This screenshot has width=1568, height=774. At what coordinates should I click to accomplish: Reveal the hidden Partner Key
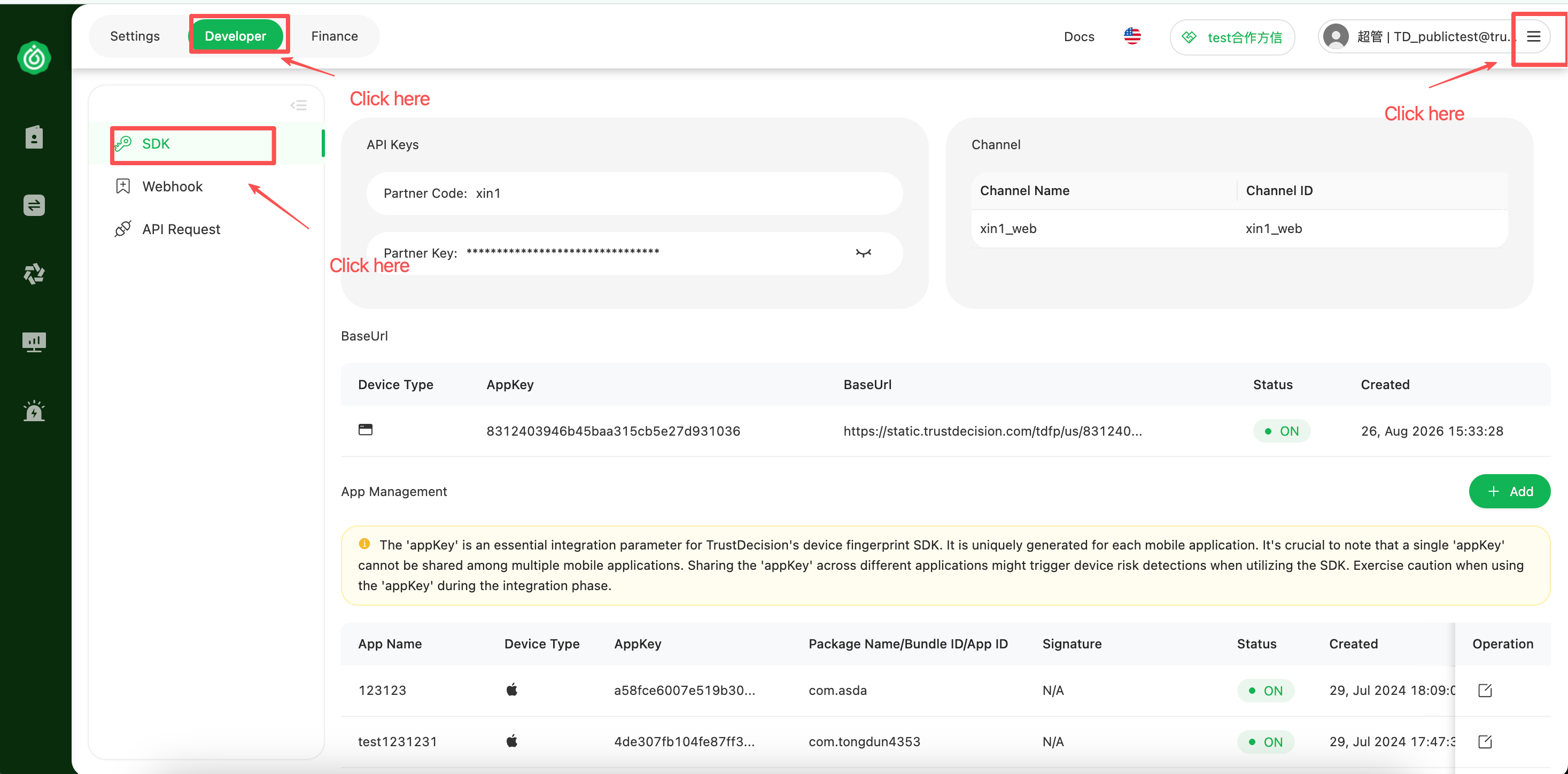click(x=863, y=253)
